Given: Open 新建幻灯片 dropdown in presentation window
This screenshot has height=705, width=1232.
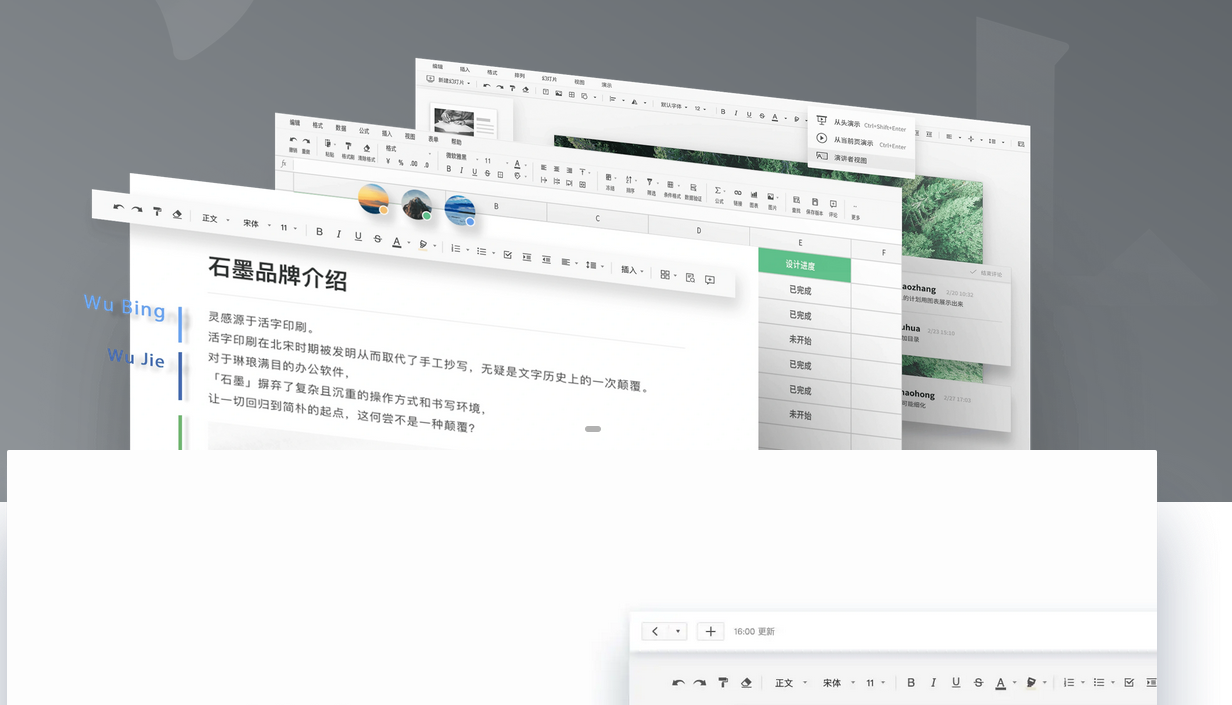Looking at the screenshot, I should [449, 80].
